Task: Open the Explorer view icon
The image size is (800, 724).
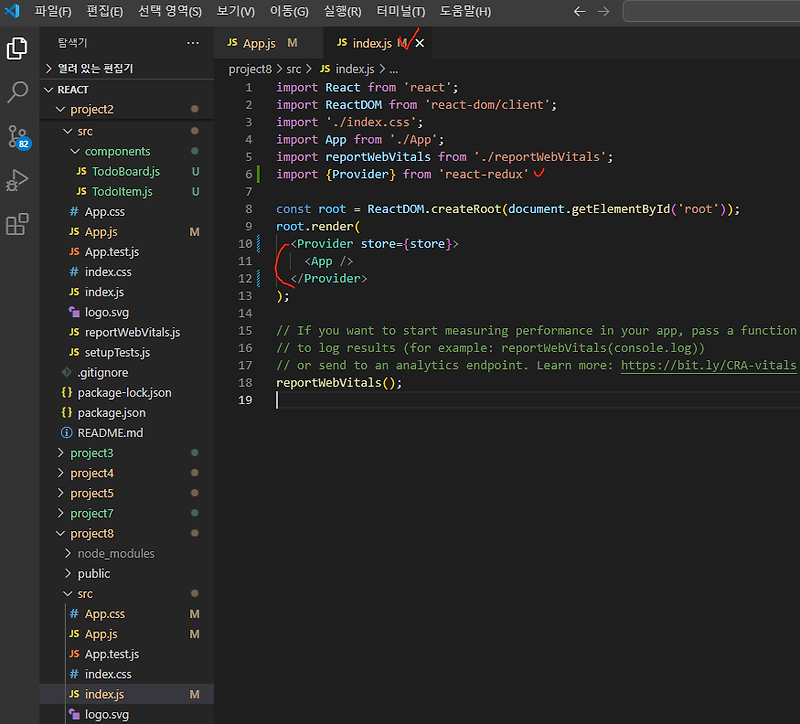Action: (x=16, y=47)
